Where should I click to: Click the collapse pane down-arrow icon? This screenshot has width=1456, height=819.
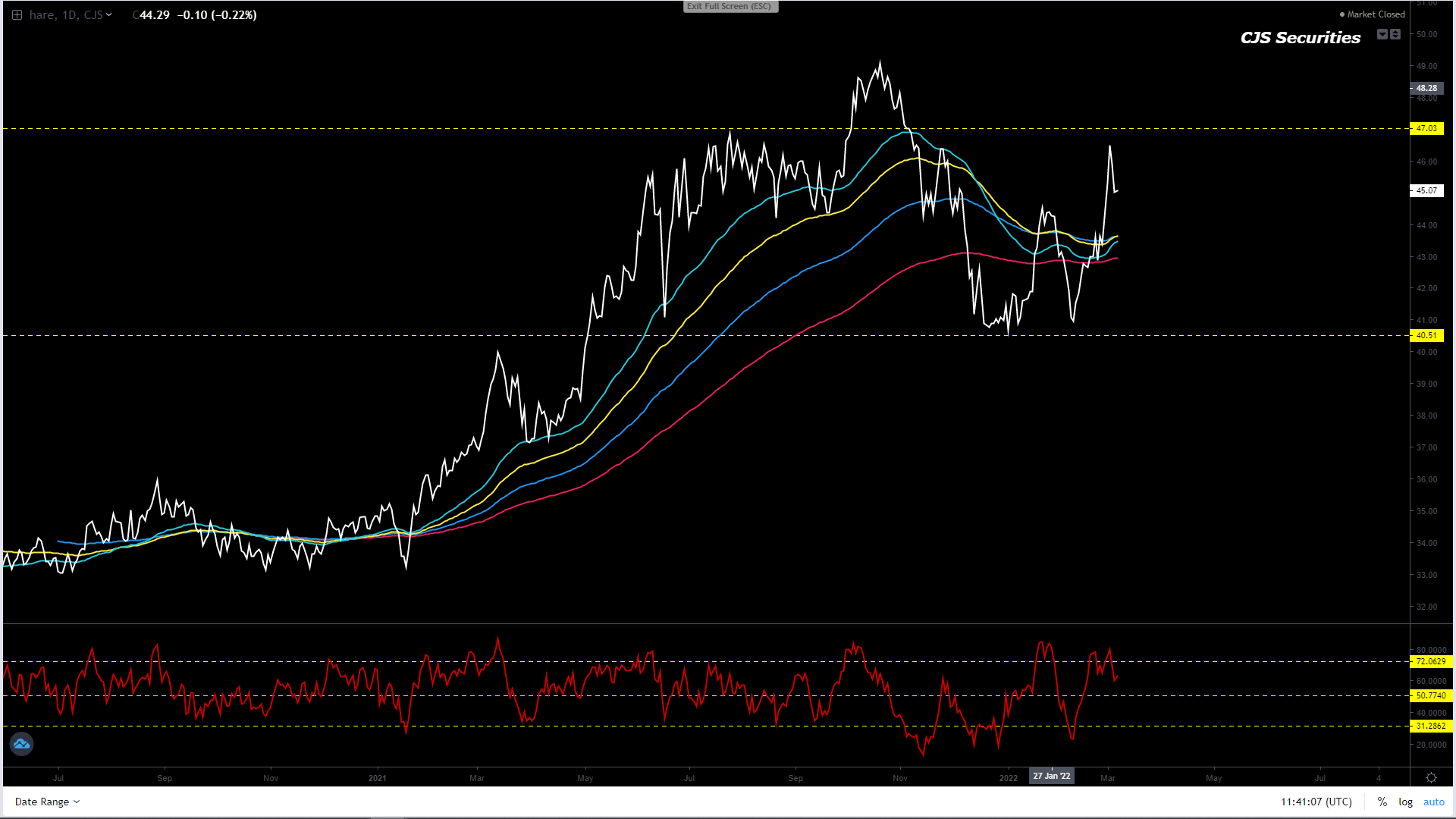[x=1382, y=34]
